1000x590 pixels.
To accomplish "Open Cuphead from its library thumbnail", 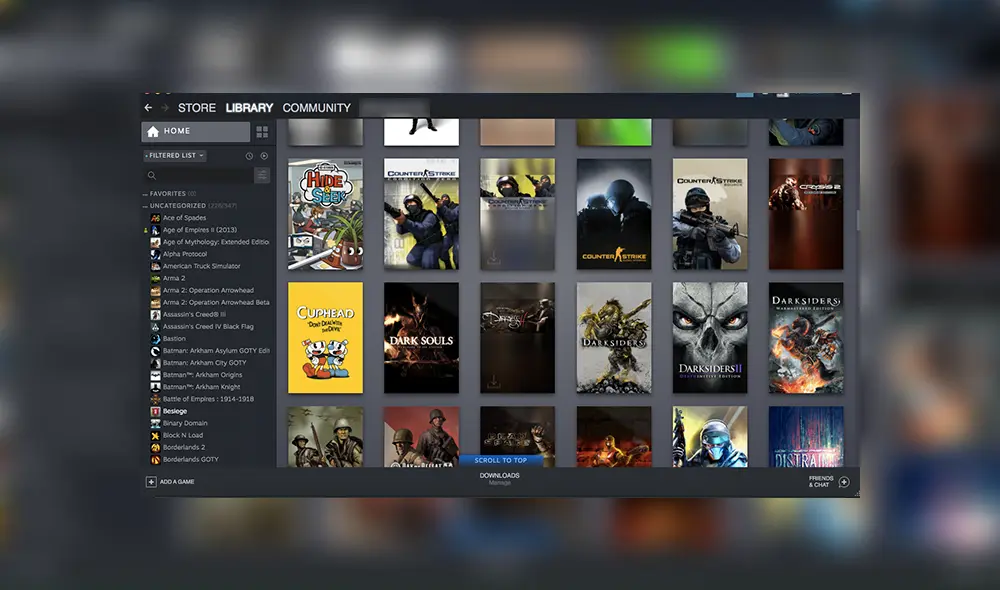I will [x=324, y=339].
